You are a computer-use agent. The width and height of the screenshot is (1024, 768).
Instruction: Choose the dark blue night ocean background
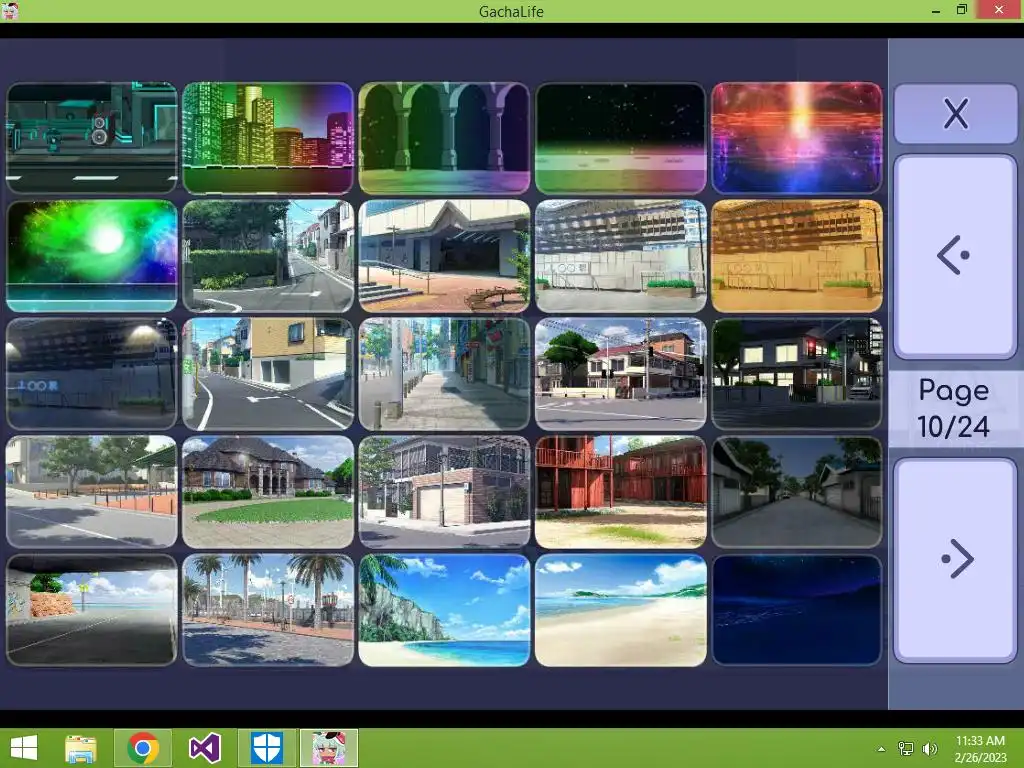coord(797,610)
